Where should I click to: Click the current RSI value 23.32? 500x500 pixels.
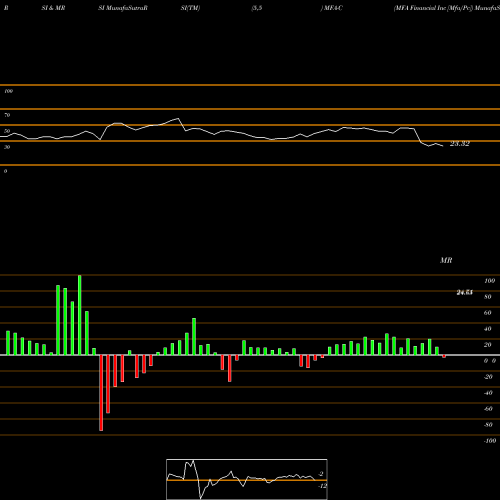pos(460,144)
